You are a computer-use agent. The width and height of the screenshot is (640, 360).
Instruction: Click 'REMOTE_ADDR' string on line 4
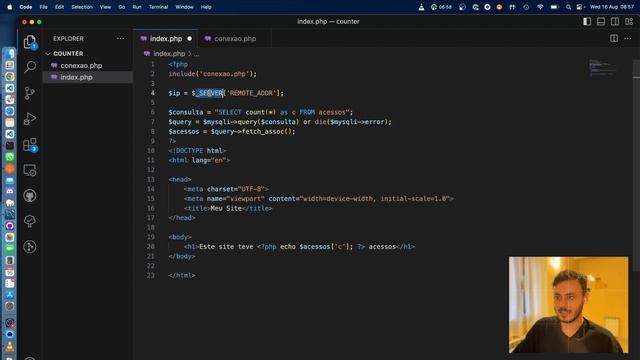[x=251, y=93]
